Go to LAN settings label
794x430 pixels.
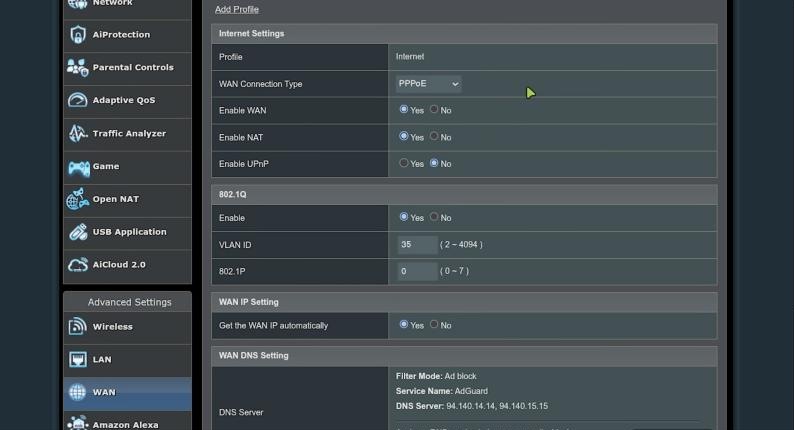(x=102, y=360)
